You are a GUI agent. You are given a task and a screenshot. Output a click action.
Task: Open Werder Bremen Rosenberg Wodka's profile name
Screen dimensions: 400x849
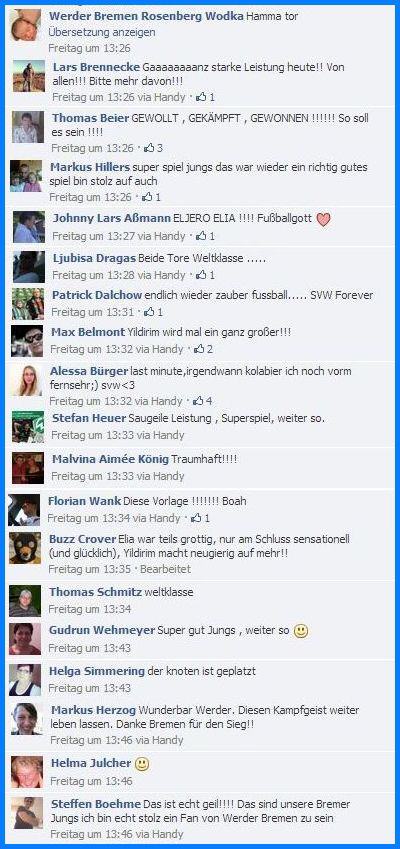point(146,16)
